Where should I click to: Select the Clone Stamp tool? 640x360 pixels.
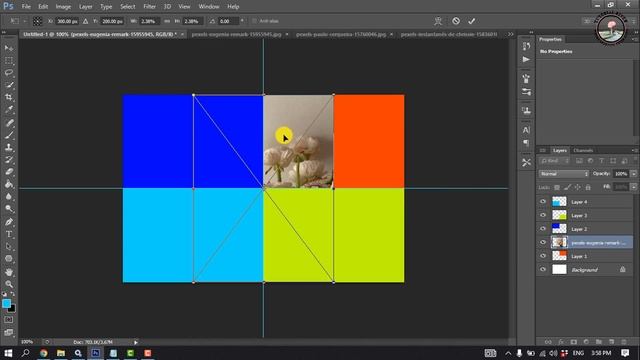pos(9,147)
